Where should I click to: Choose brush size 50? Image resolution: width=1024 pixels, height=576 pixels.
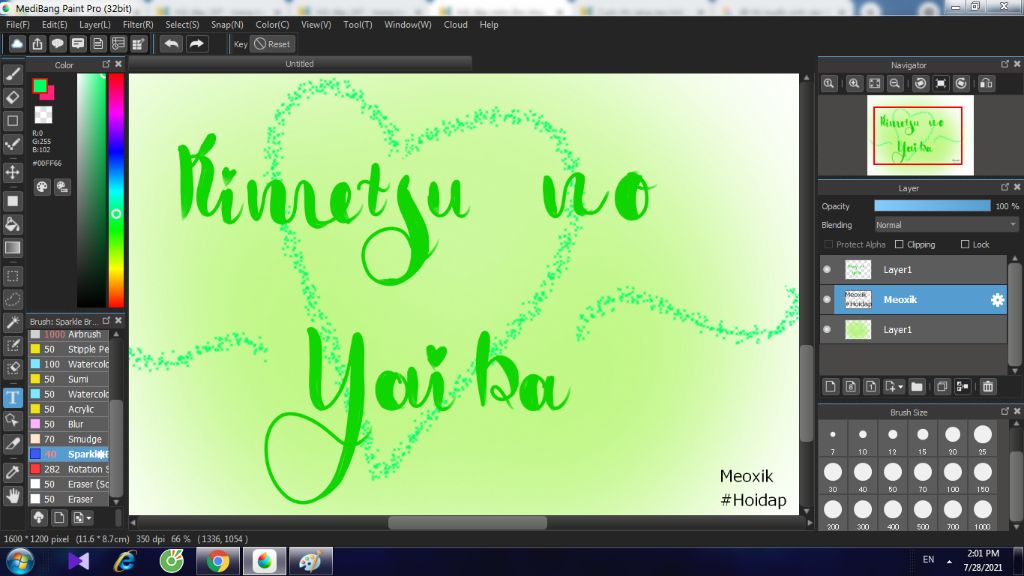click(x=893, y=475)
